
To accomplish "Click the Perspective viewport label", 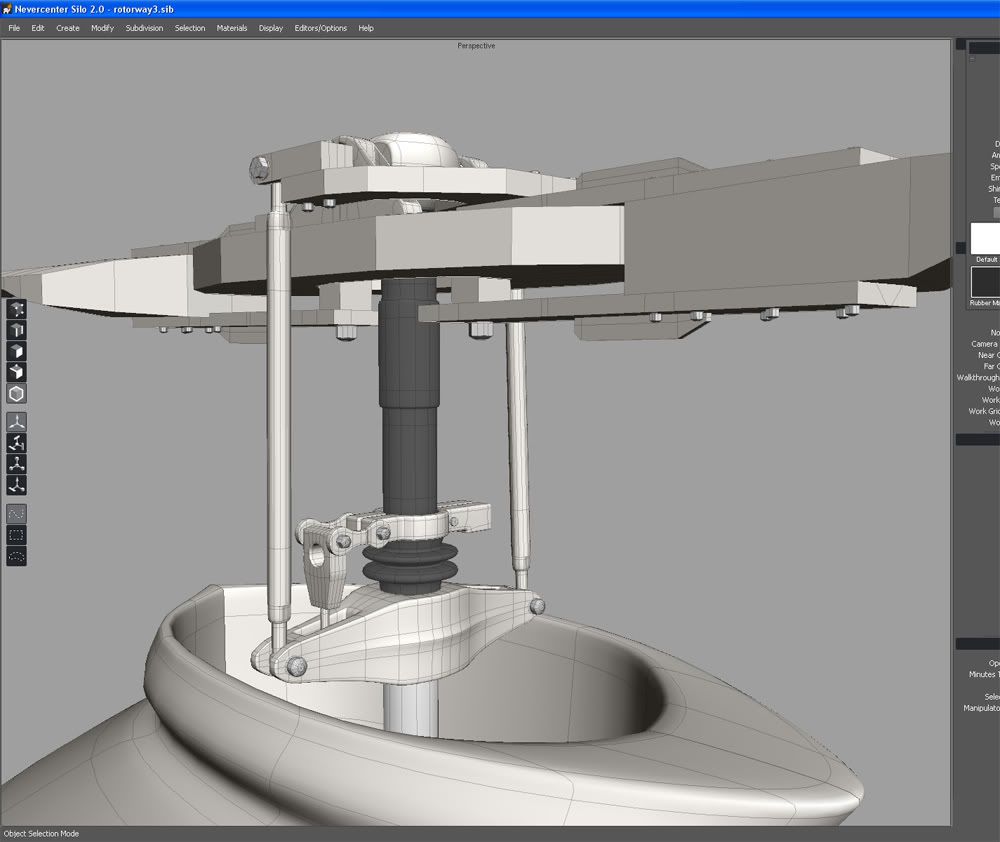I will [x=476, y=46].
